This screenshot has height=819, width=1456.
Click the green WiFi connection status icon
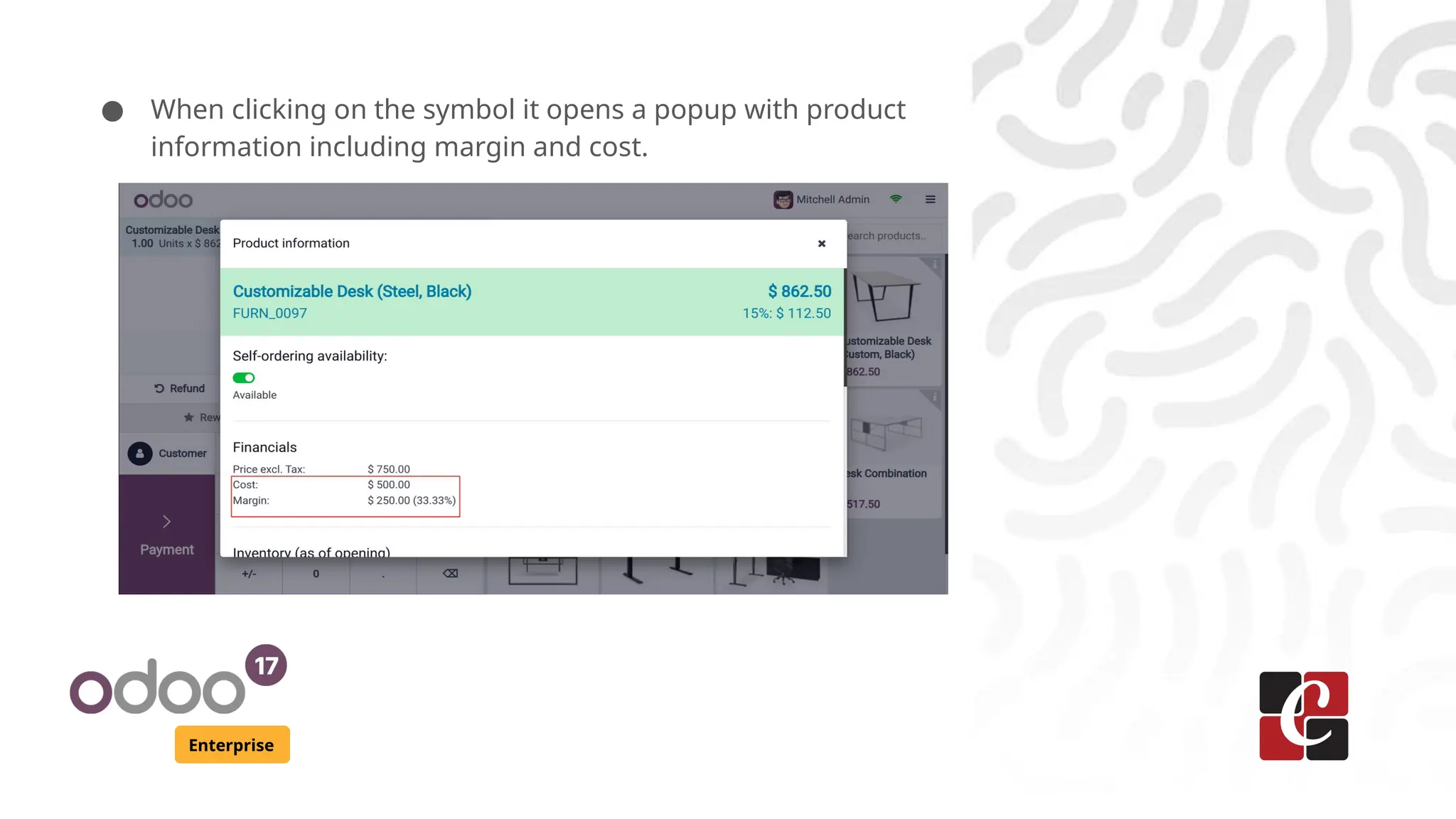(896, 199)
